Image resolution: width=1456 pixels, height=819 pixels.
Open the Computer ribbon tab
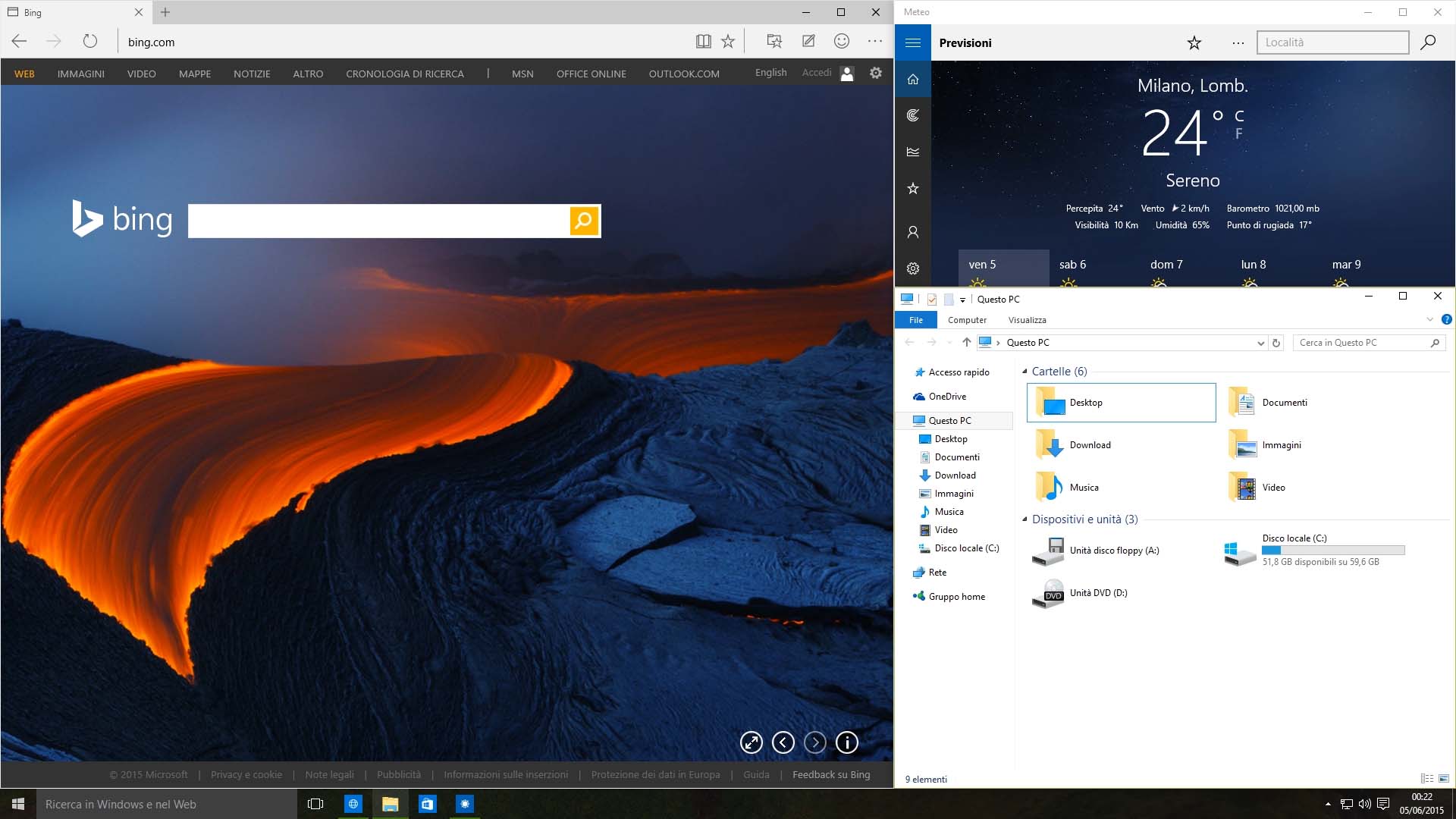pos(967,320)
